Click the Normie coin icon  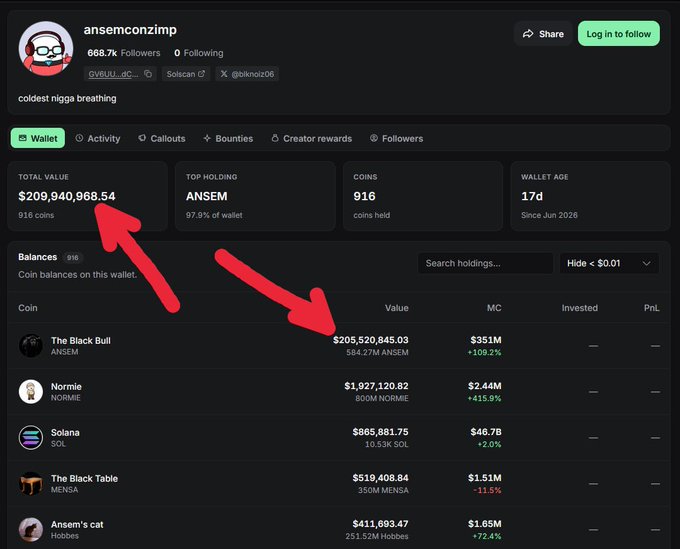pos(31,392)
